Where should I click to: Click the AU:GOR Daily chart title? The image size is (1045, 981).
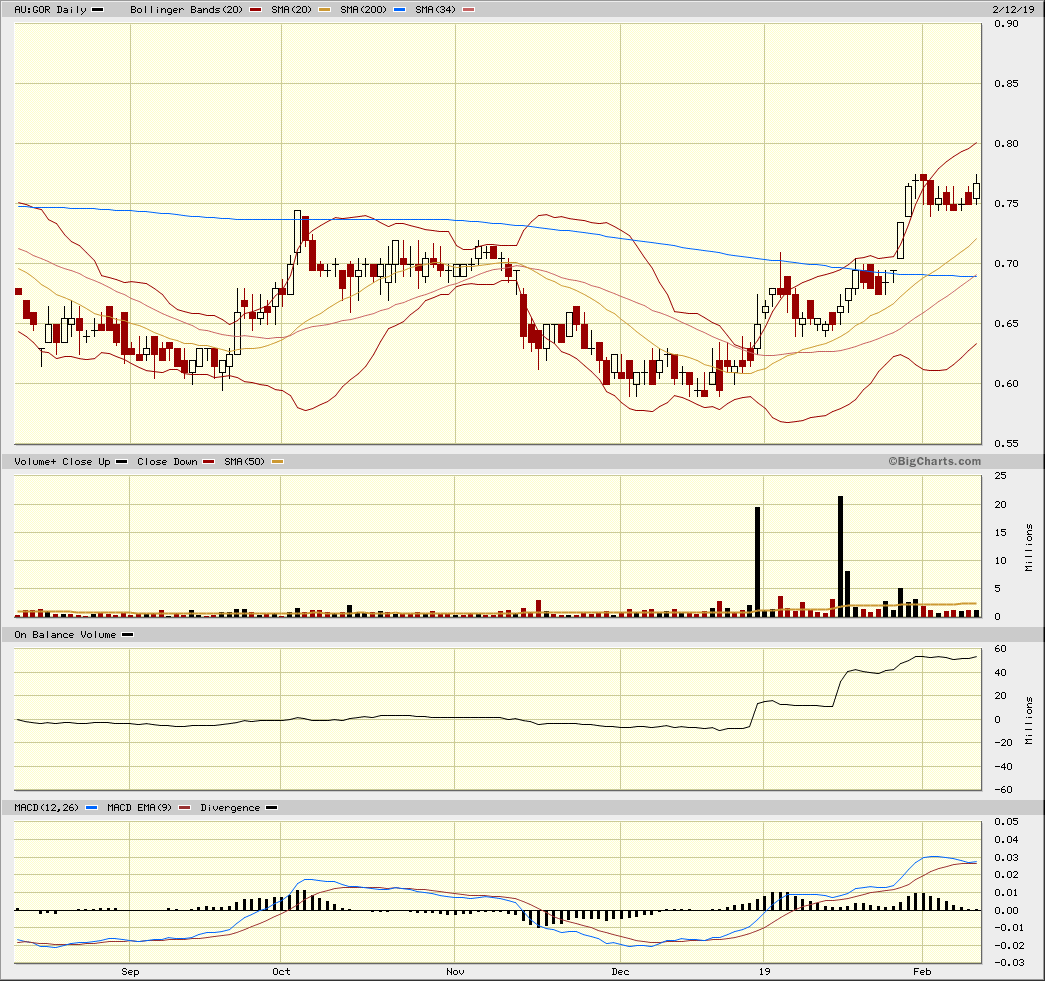pos(51,9)
